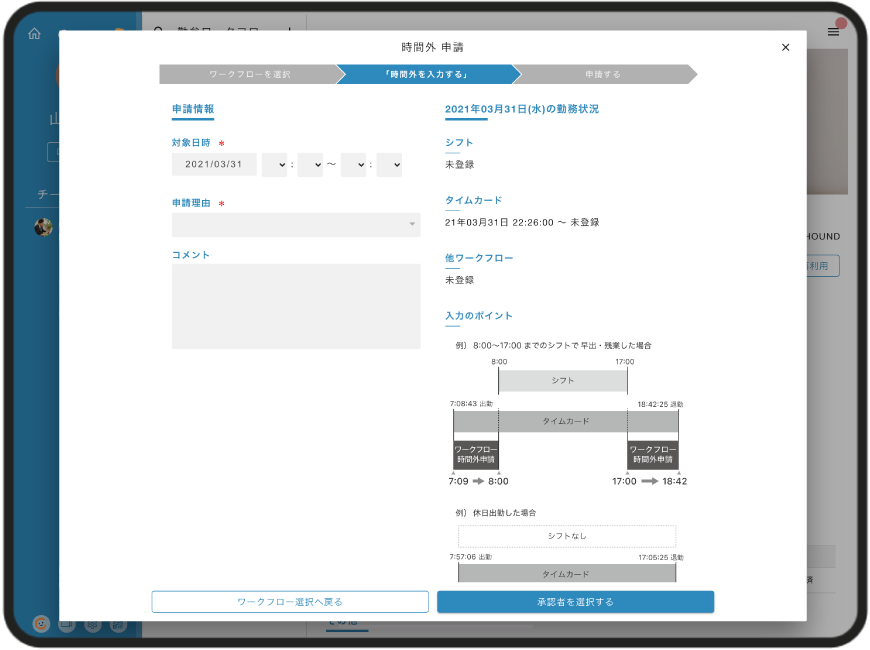Click the gear icon in the bottom-left dock
Image resolution: width=870 pixels, height=650 pixels.
point(92,624)
